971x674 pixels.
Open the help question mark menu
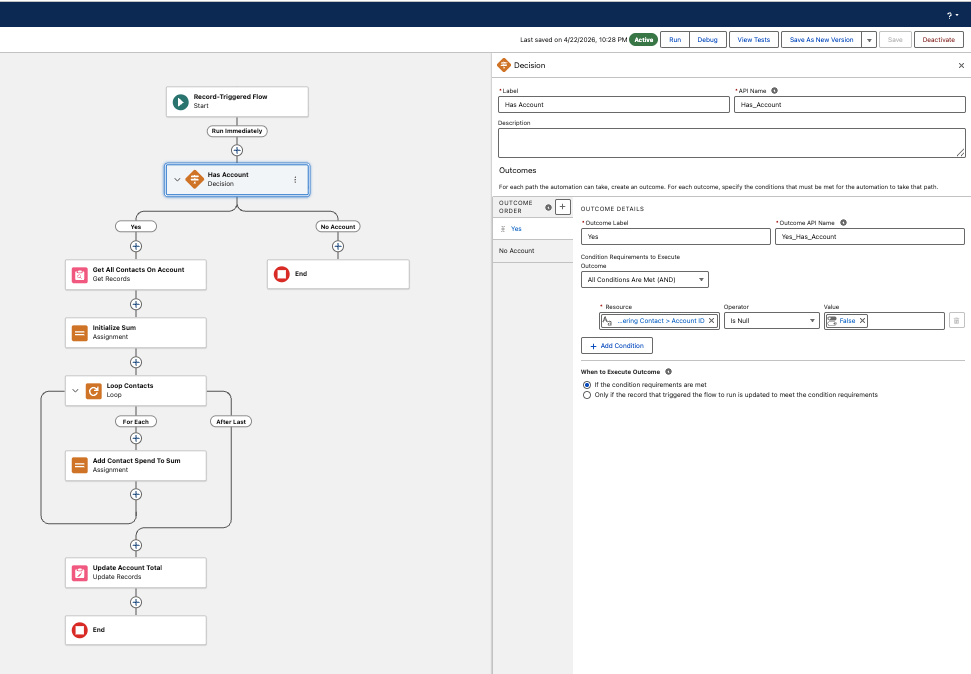952,15
